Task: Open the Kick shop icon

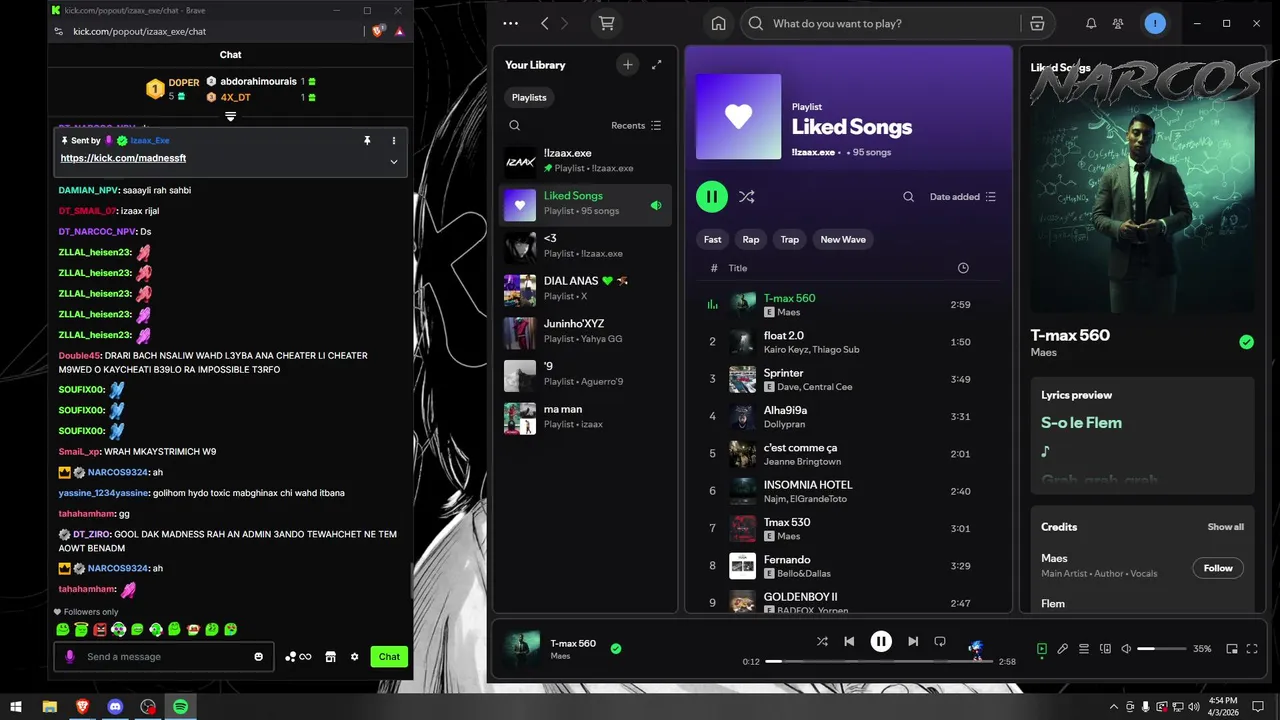Action: (x=330, y=657)
